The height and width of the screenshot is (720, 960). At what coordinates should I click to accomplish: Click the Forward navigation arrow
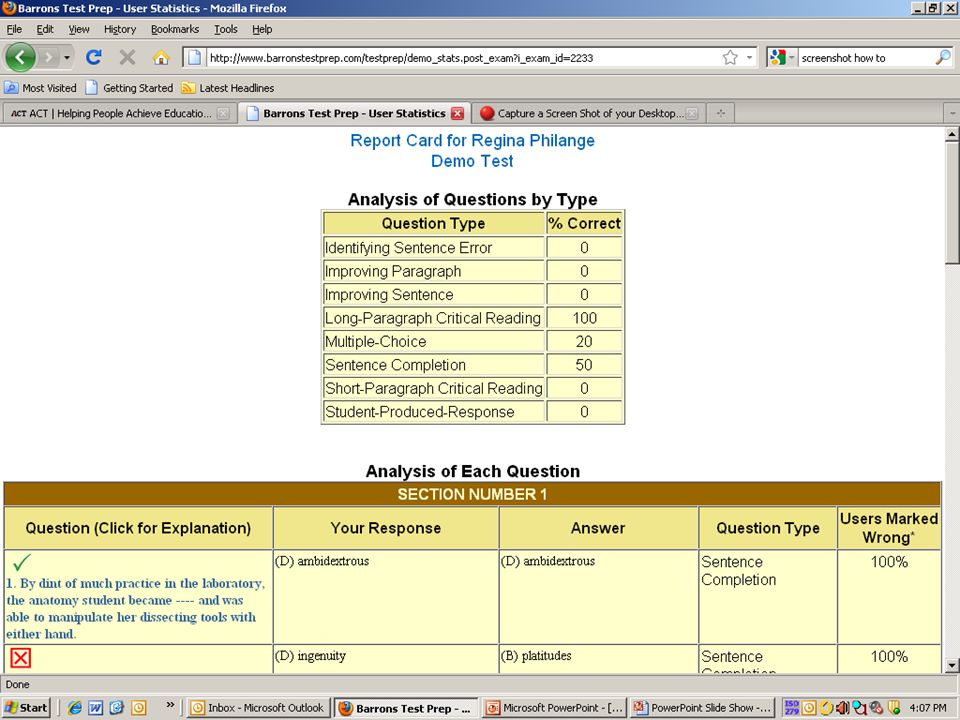49,58
